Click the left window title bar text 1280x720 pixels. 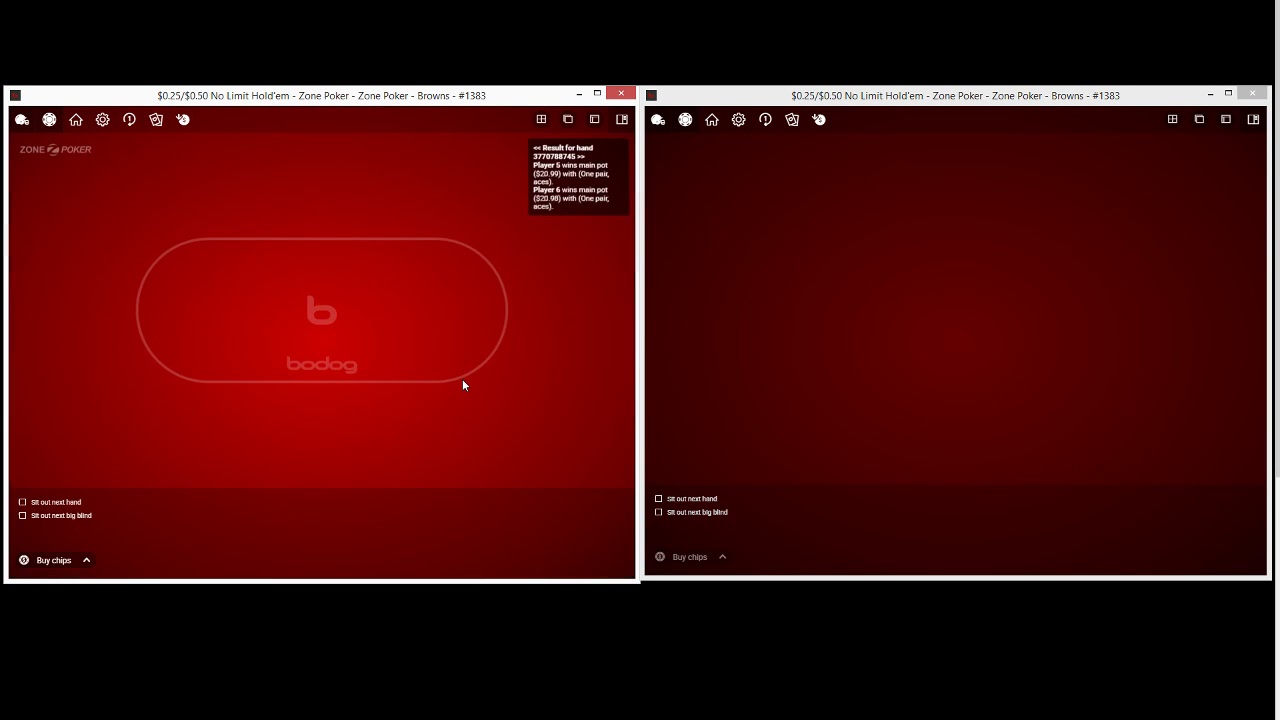[x=321, y=96]
